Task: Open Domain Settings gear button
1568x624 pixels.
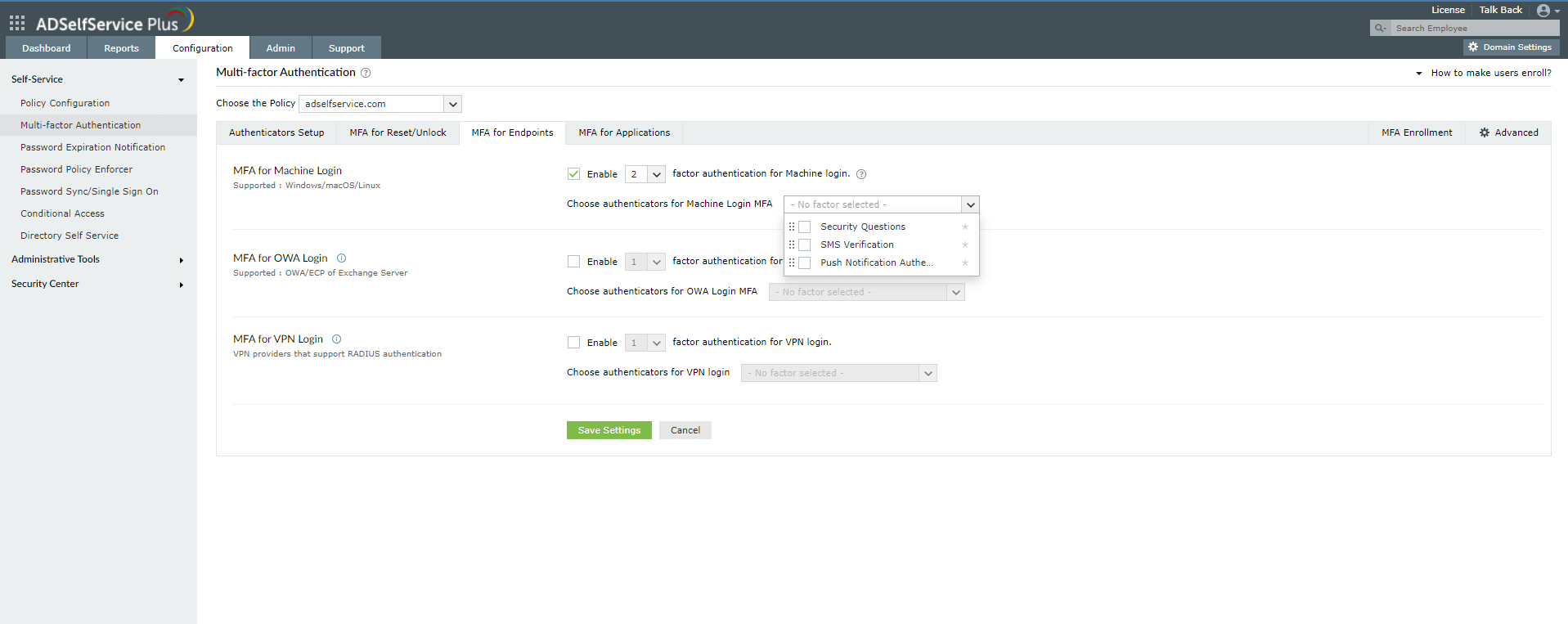Action: coord(1511,47)
